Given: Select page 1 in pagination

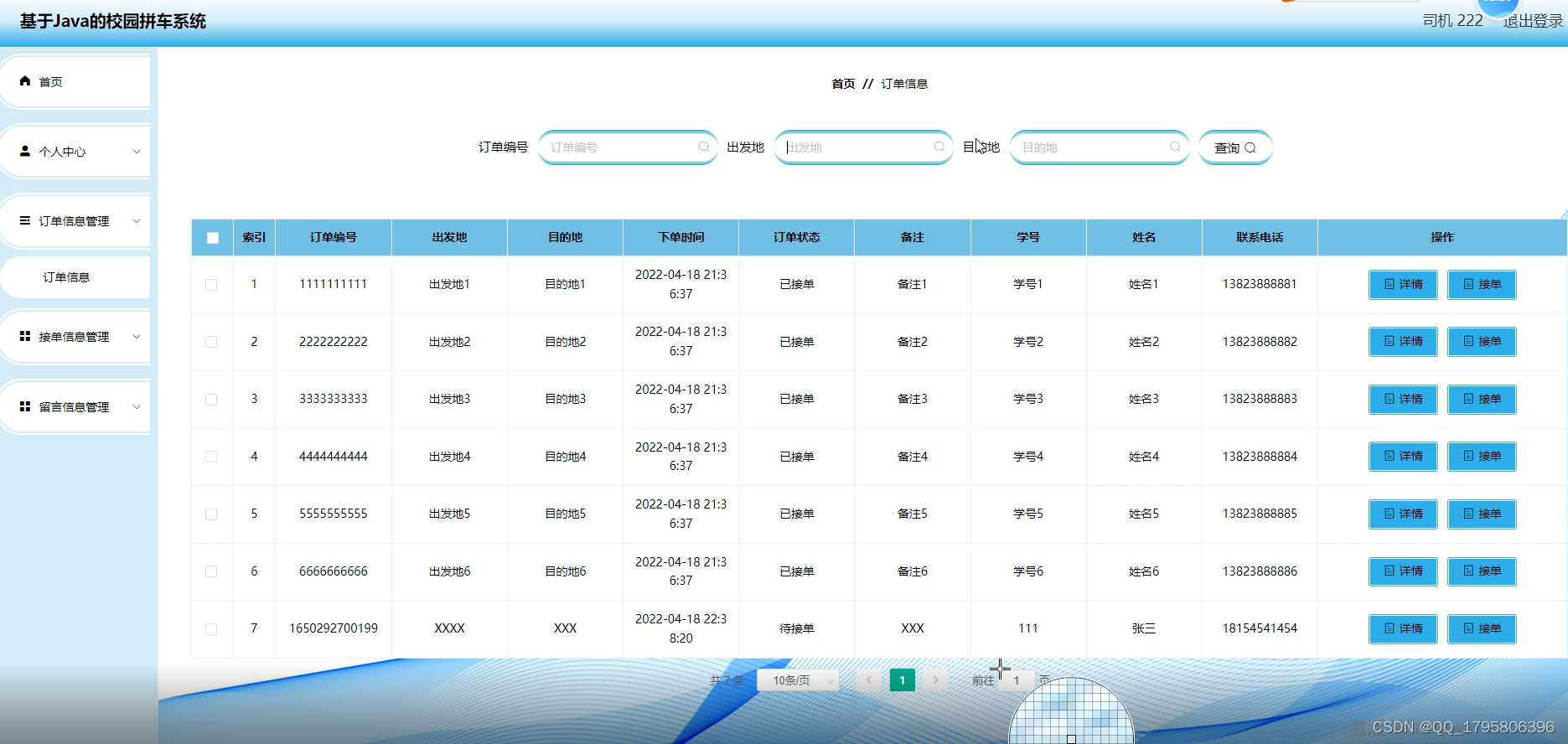Looking at the screenshot, I should (x=902, y=680).
